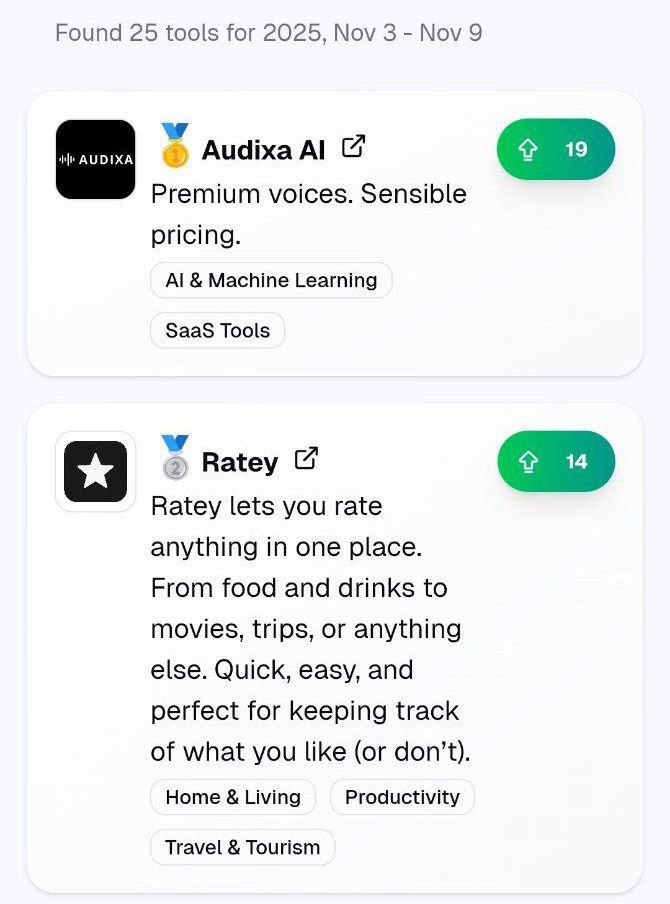Open the Audixa AI title link

(264, 150)
